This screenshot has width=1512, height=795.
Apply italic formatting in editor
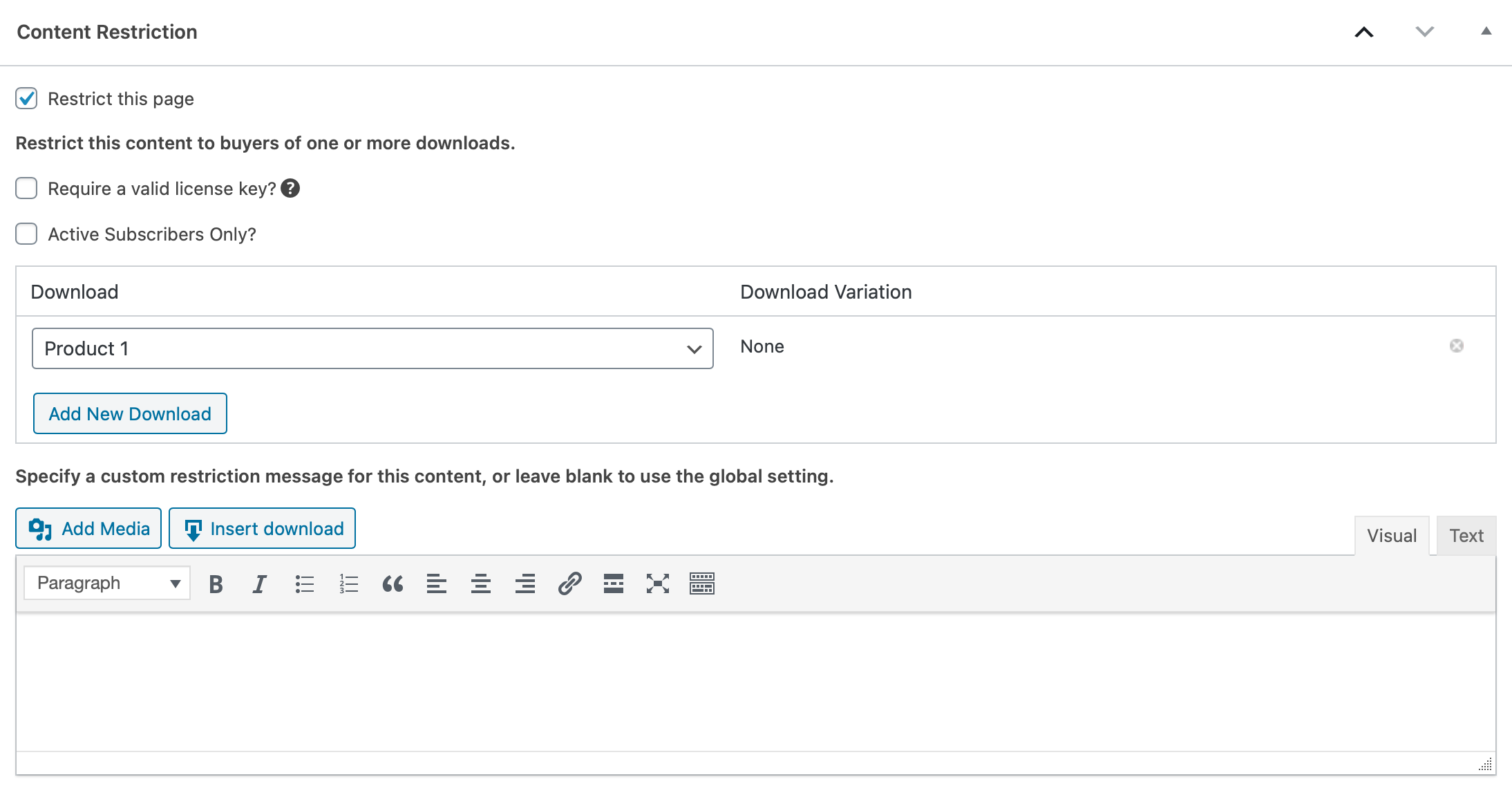point(260,584)
